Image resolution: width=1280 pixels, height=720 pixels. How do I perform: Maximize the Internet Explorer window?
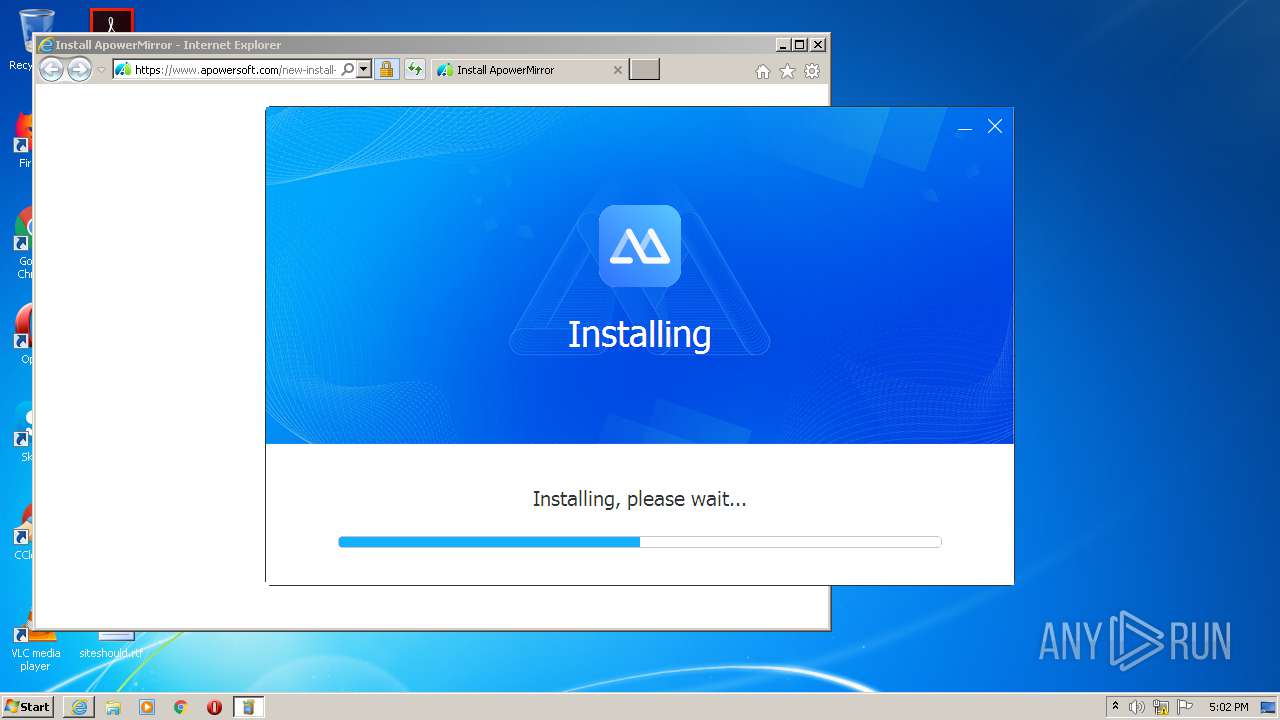click(800, 45)
